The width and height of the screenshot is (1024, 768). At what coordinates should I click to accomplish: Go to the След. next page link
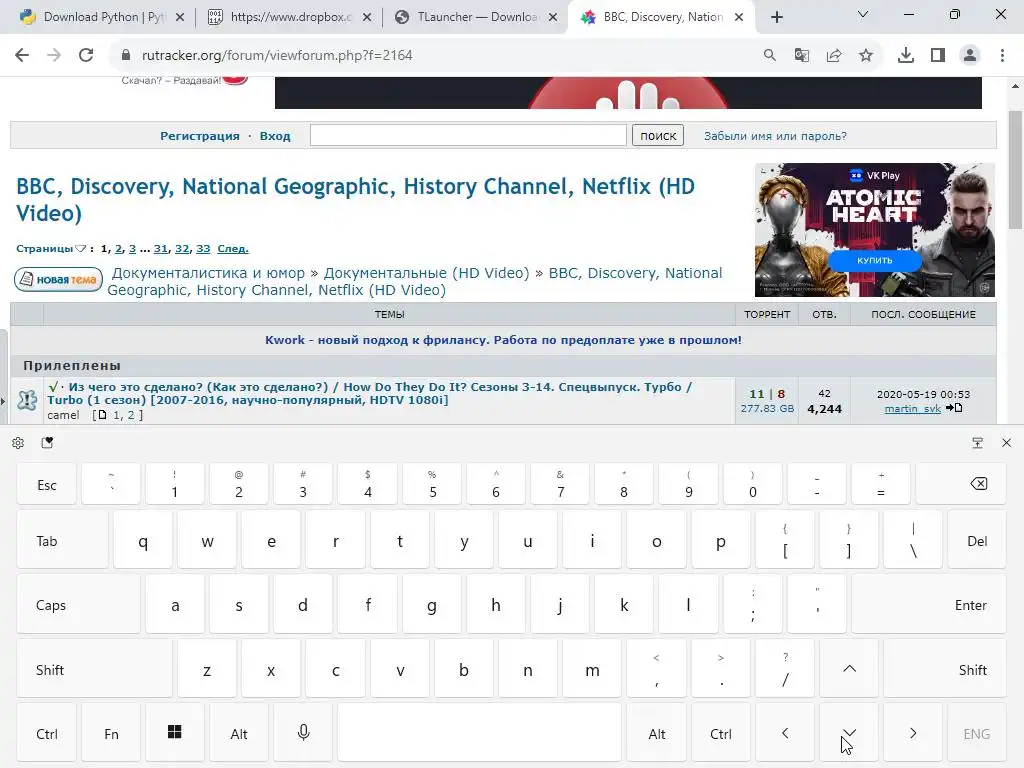[x=232, y=248]
